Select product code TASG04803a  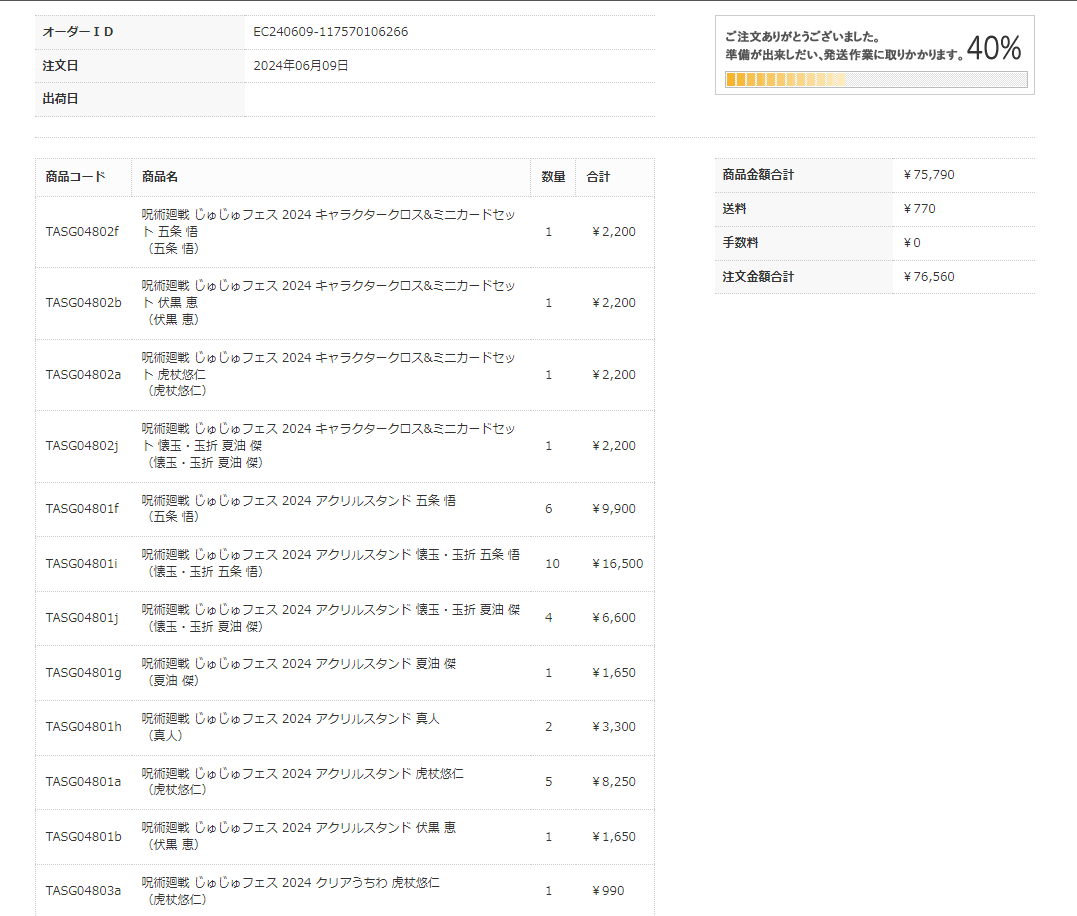click(x=83, y=891)
